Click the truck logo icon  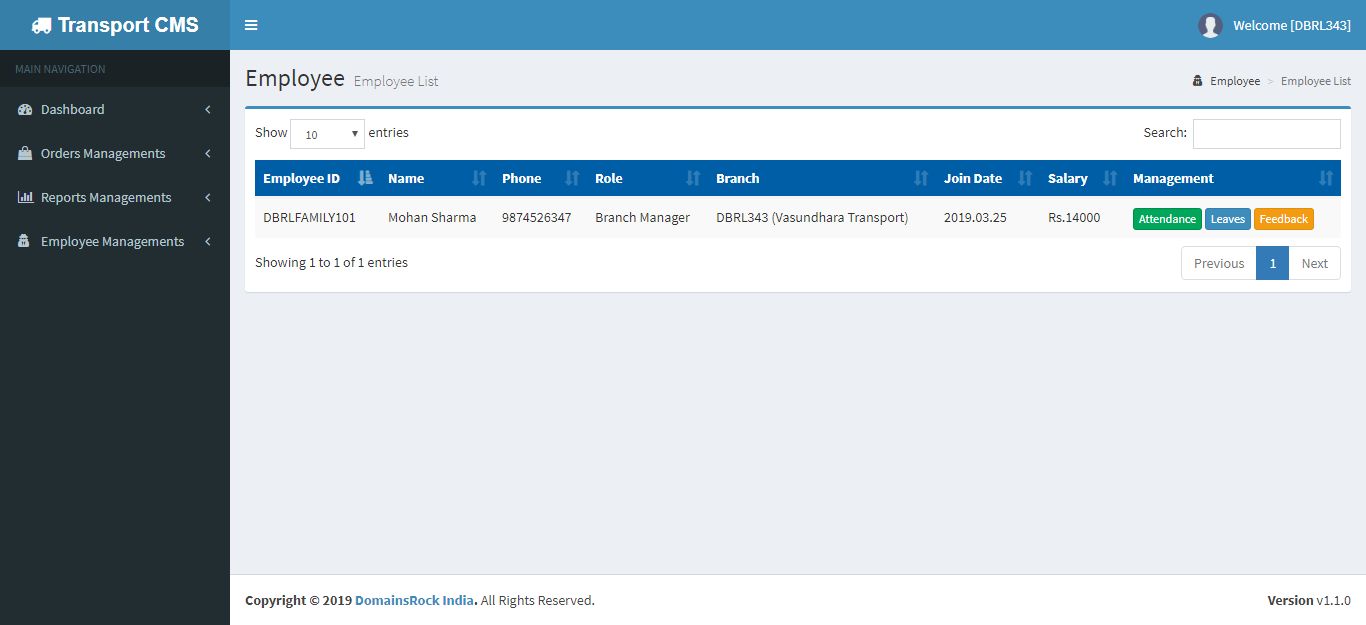(41, 25)
